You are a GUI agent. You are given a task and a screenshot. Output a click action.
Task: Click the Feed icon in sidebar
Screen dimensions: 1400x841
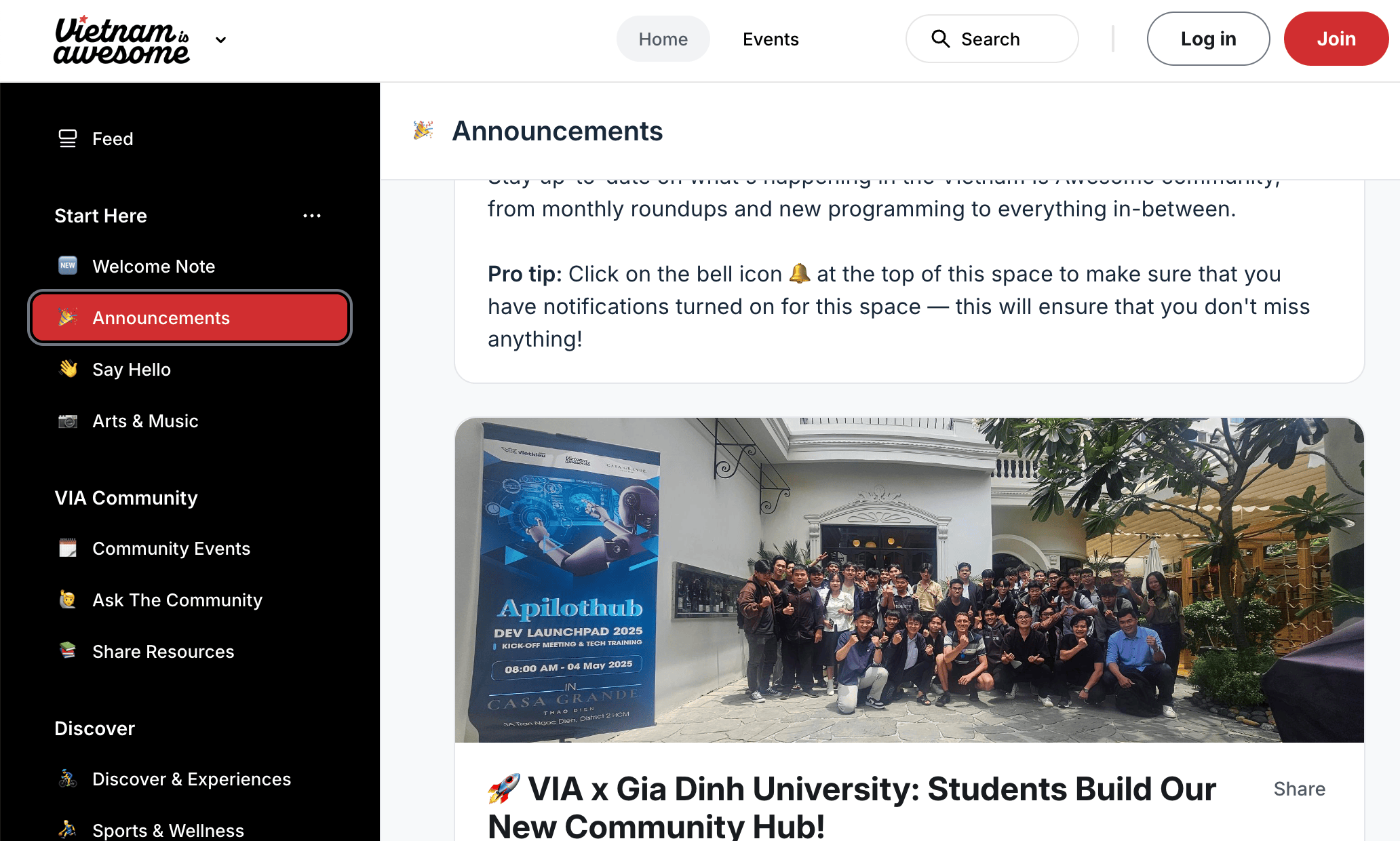pyautogui.click(x=68, y=139)
